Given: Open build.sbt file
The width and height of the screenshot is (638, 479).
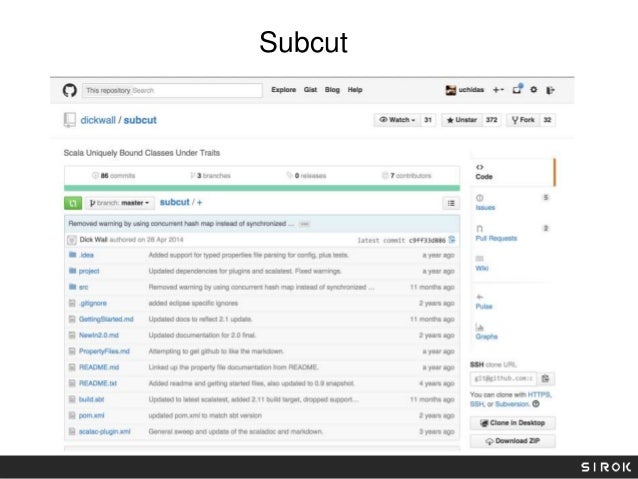Looking at the screenshot, I should tap(92, 399).
